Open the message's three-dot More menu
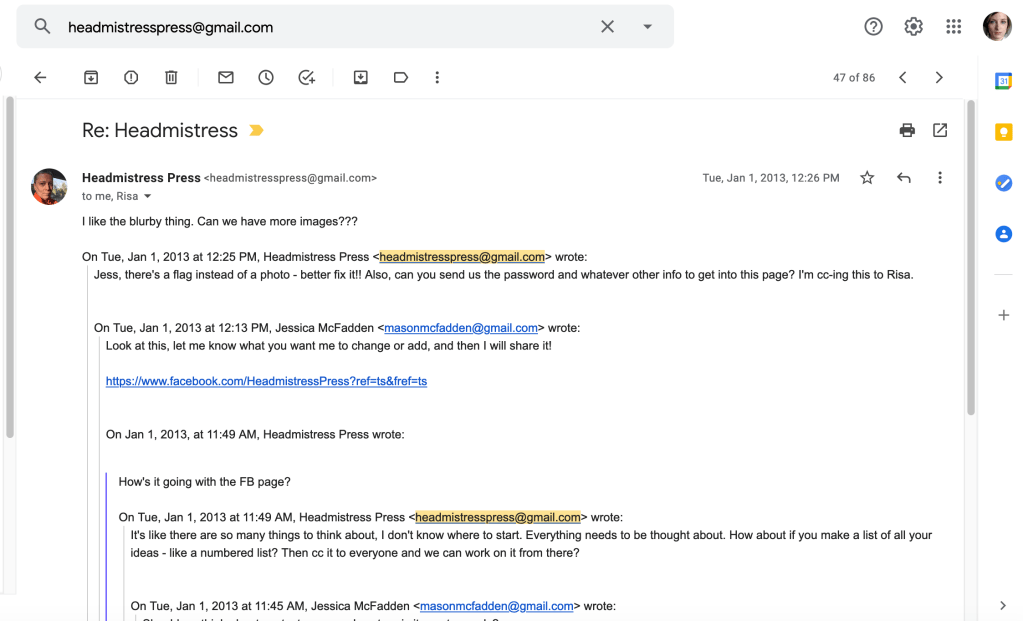Screen dimensions: 1023x621 pos(940,178)
